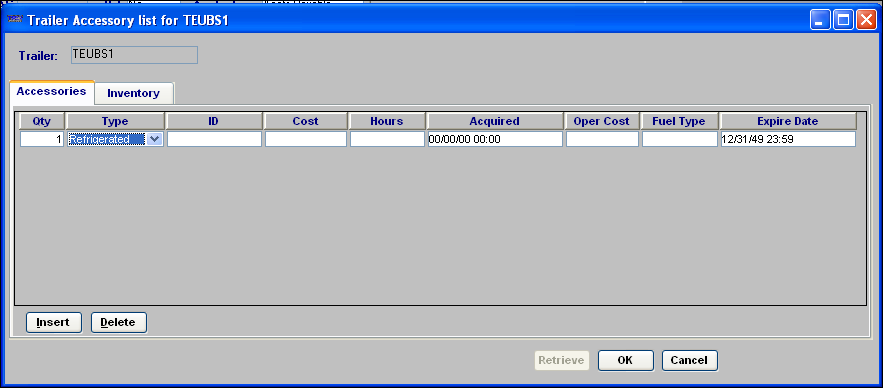The width and height of the screenshot is (883, 388).
Task: Expand the Type dropdown showing Refrigerated
Action: (155, 139)
